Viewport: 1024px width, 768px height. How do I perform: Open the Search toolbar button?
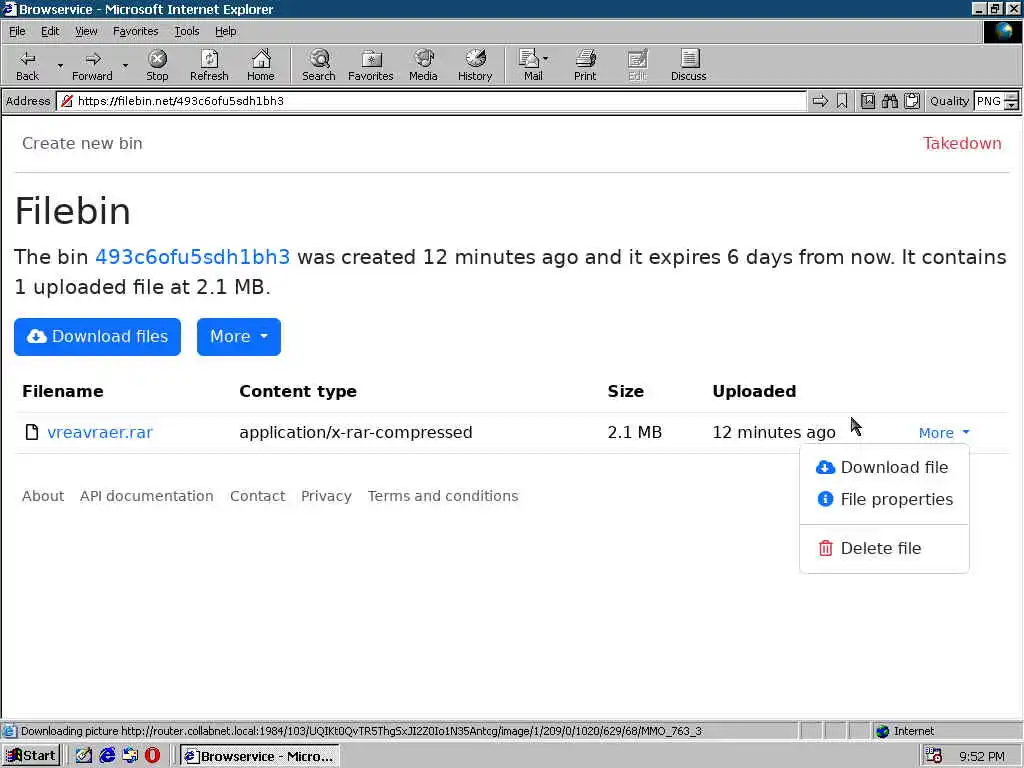click(x=319, y=65)
